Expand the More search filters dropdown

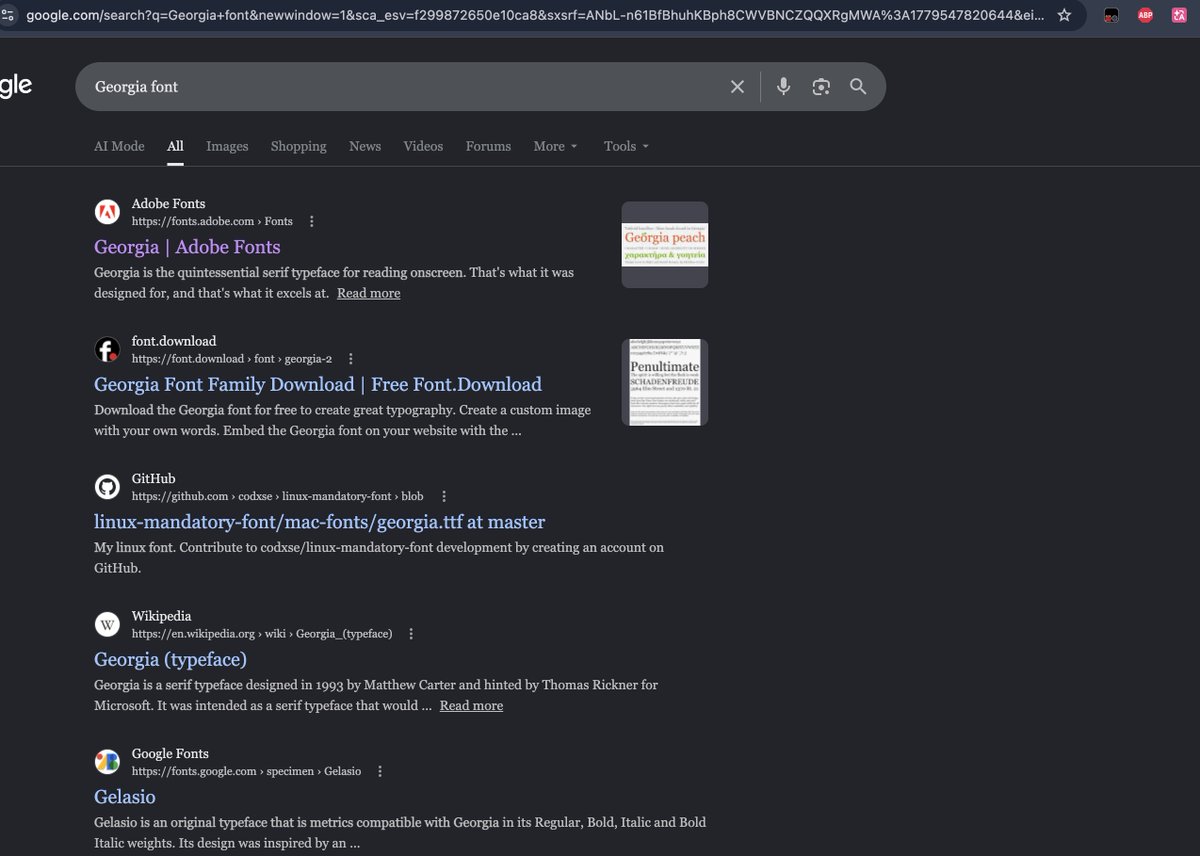coord(555,146)
